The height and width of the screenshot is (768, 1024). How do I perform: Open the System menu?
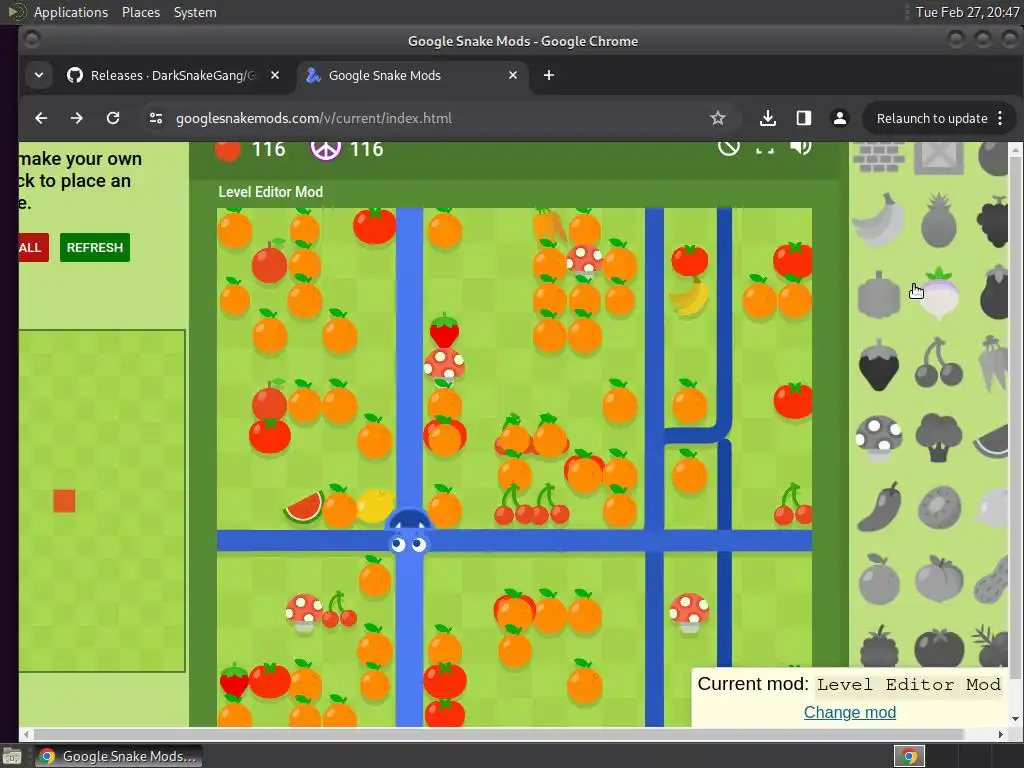(x=195, y=12)
